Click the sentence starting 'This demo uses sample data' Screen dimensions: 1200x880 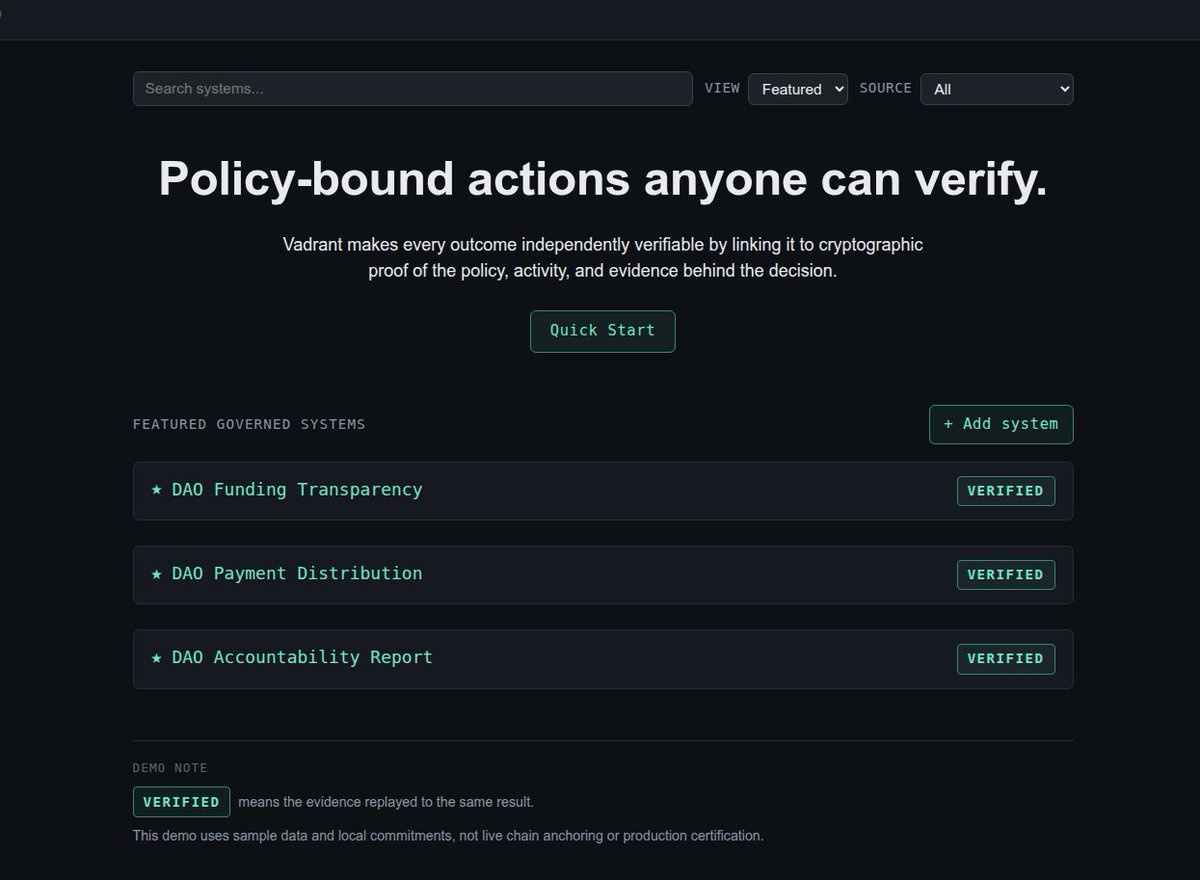pyautogui.click(x=448, y=835)
